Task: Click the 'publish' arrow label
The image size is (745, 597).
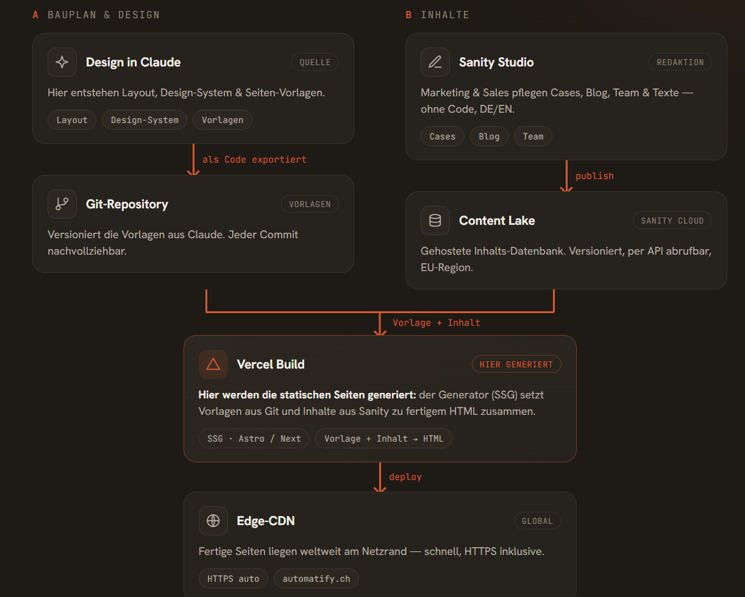Action: [x=594, y=176]
